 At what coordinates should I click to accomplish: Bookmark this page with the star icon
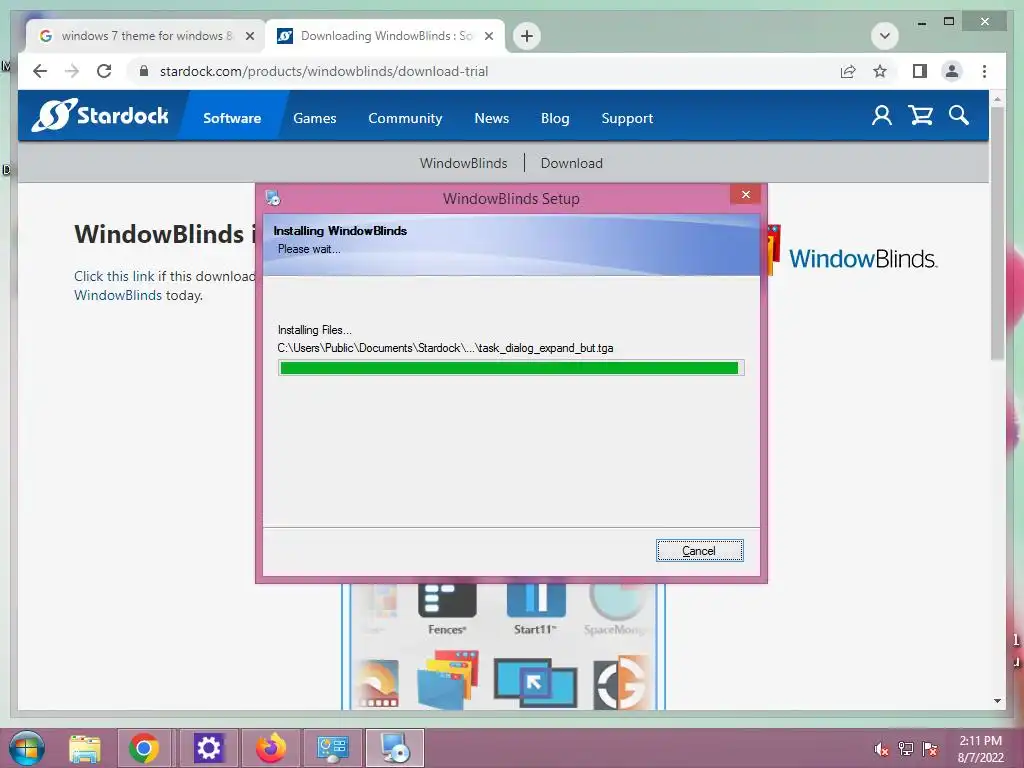[x=880, y=71]
